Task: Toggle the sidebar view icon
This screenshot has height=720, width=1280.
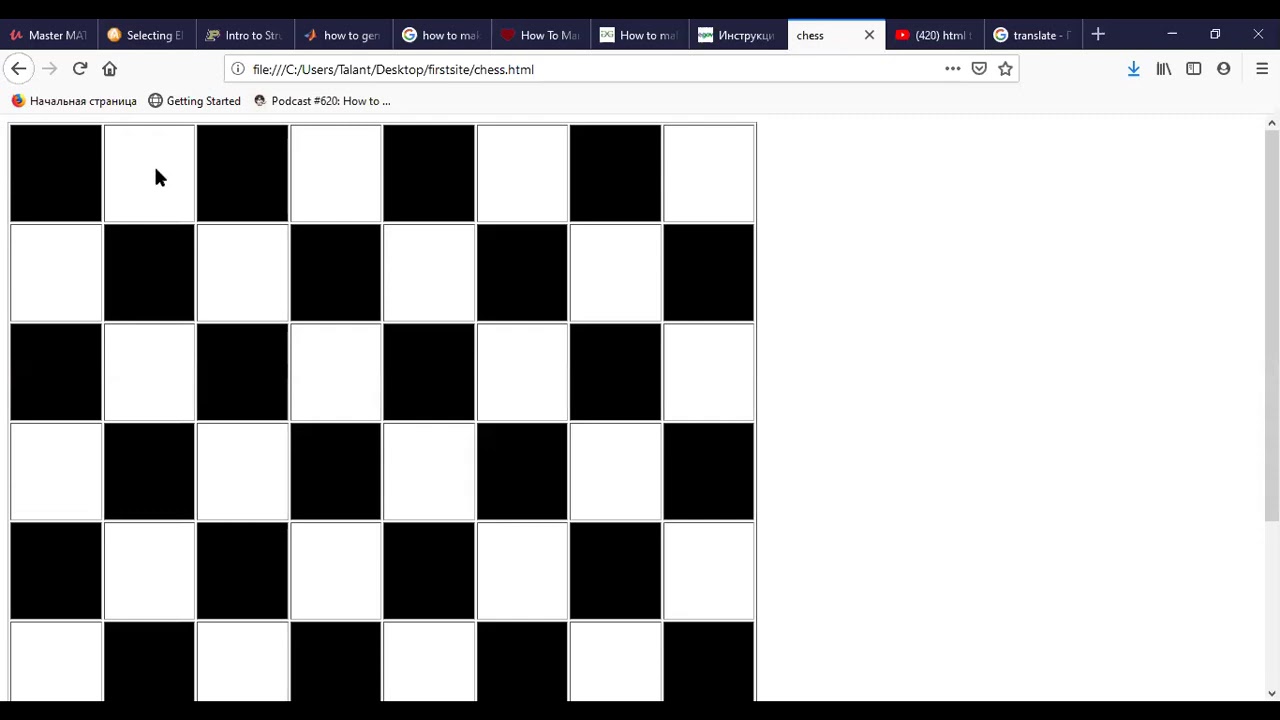Action: tap(1194, 69)
